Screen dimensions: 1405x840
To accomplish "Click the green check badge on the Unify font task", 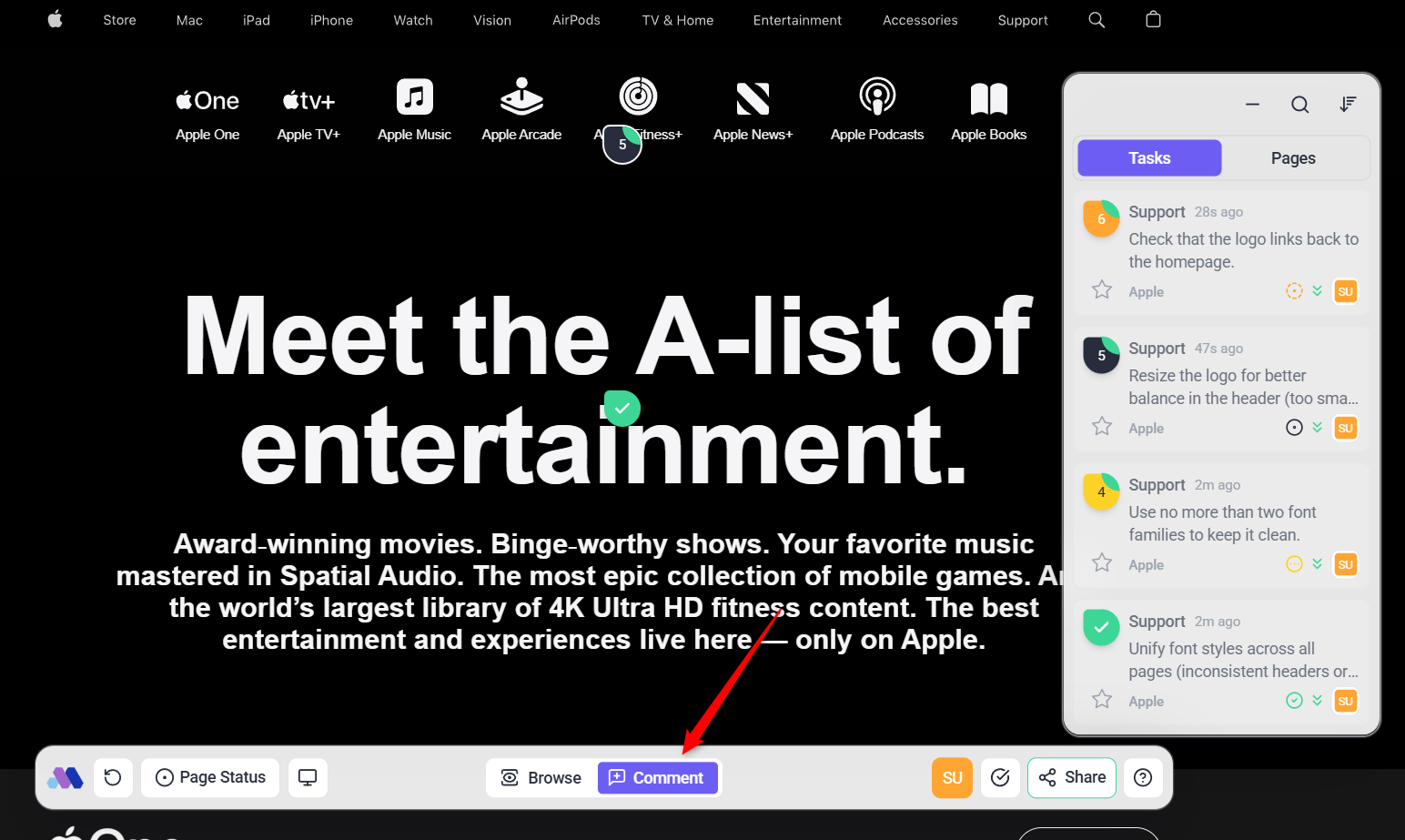I will [1101, 628].
